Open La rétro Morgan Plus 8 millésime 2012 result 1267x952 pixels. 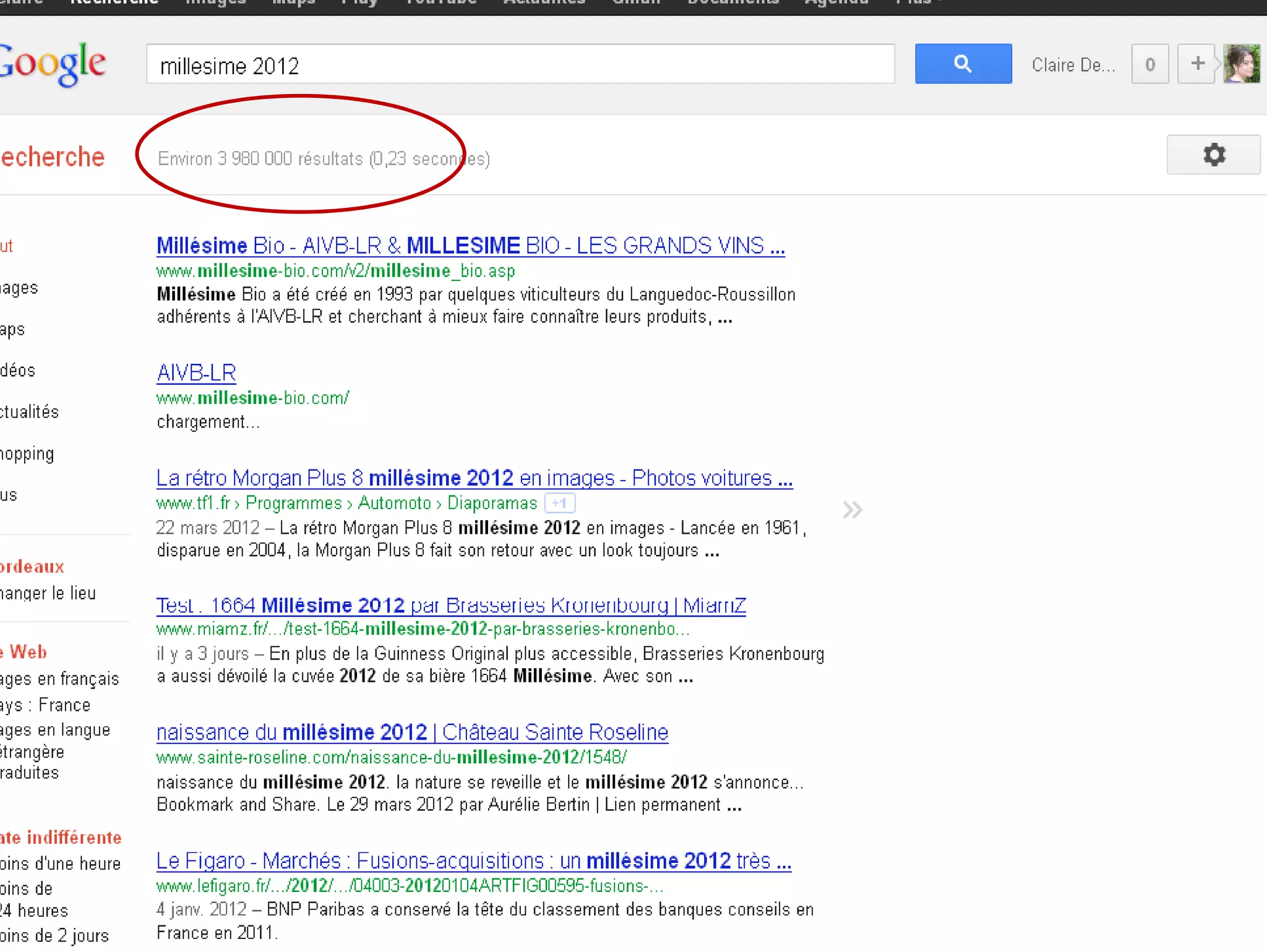pos(475,478)
